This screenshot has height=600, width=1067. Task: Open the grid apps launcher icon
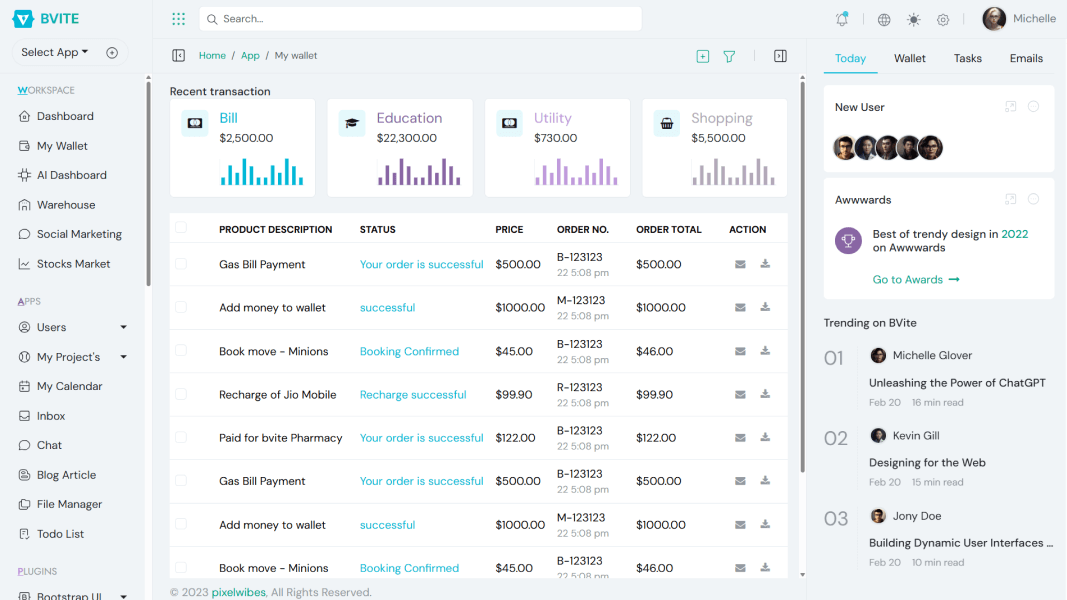click(x=178, y=18)
